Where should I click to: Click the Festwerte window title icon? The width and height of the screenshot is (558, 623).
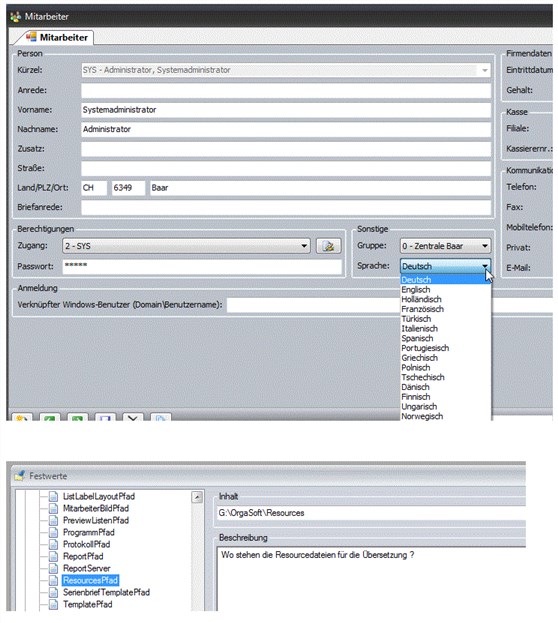(19, 475)
